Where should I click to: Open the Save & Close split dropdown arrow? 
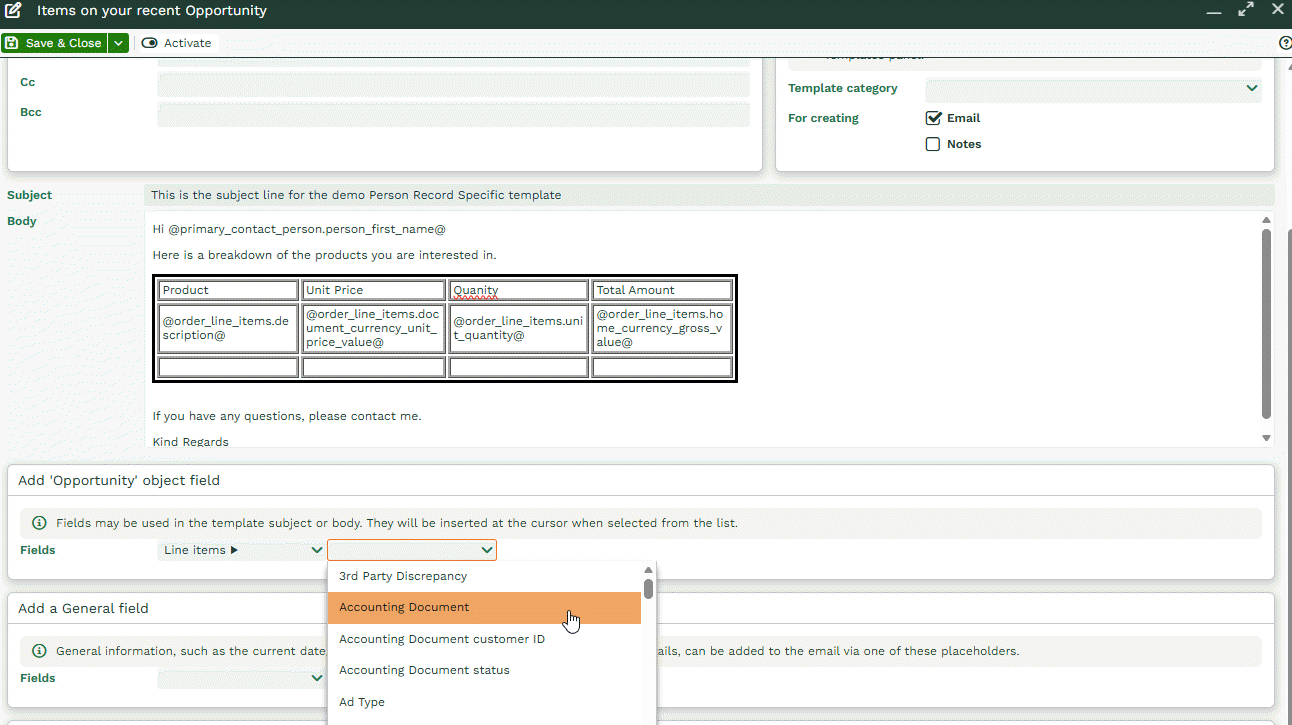click(118, 43)
